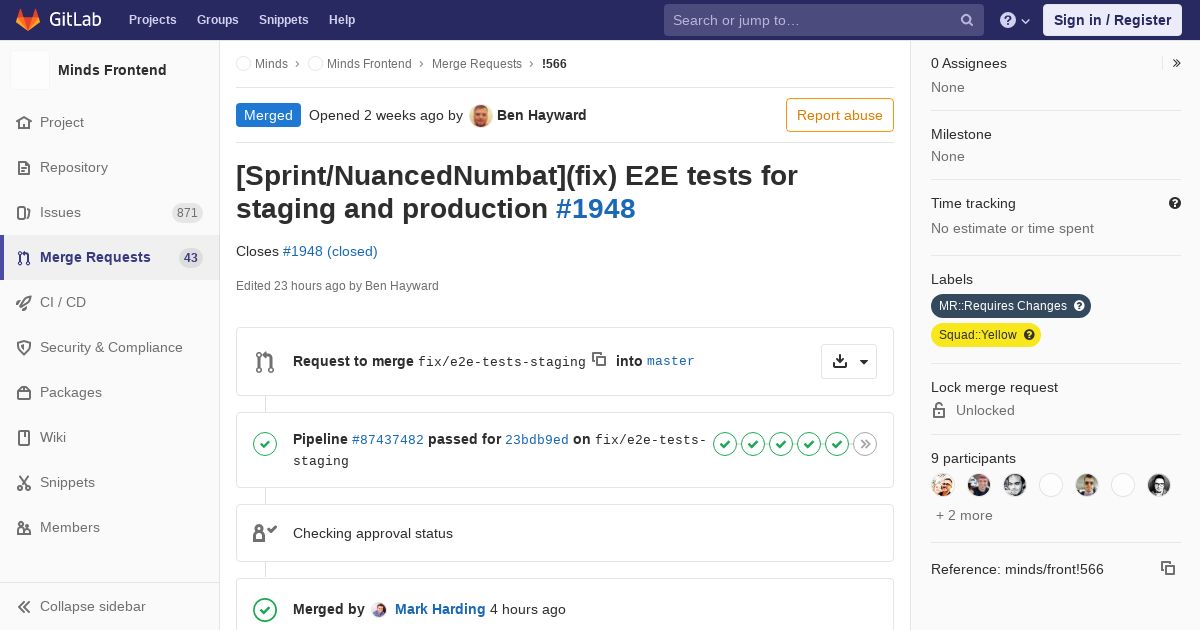Click the first pipeline stage status icon
1200x630 pixels.
coord(725,444)
